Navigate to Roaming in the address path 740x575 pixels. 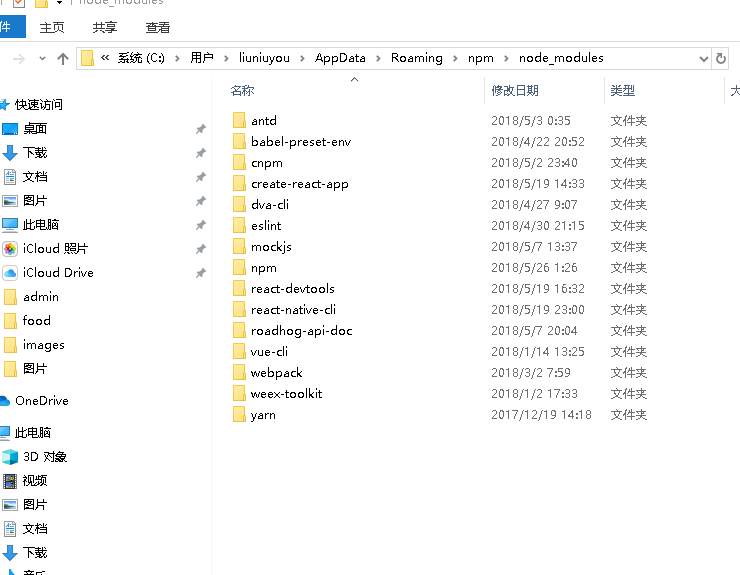[417, 58]
